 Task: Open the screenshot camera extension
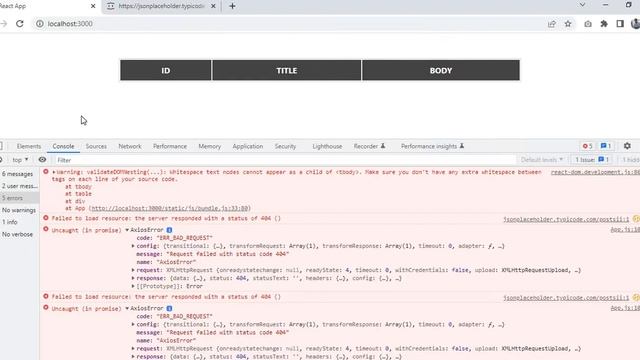pyautogui.click(x=588, y=24)
